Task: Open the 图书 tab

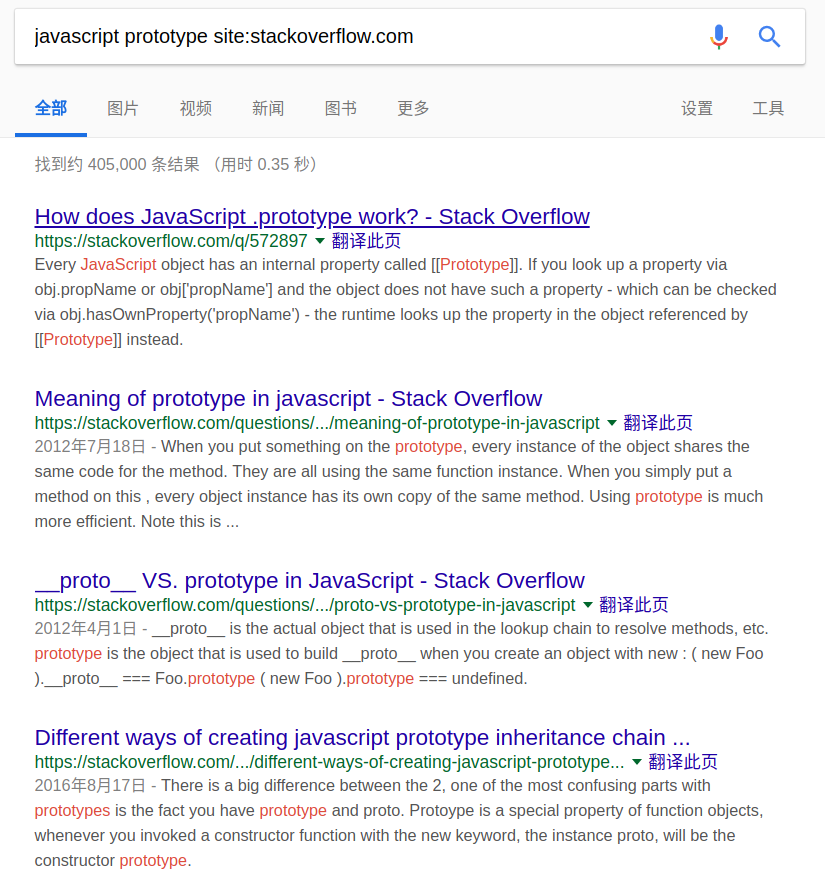Action: [340, 108]
